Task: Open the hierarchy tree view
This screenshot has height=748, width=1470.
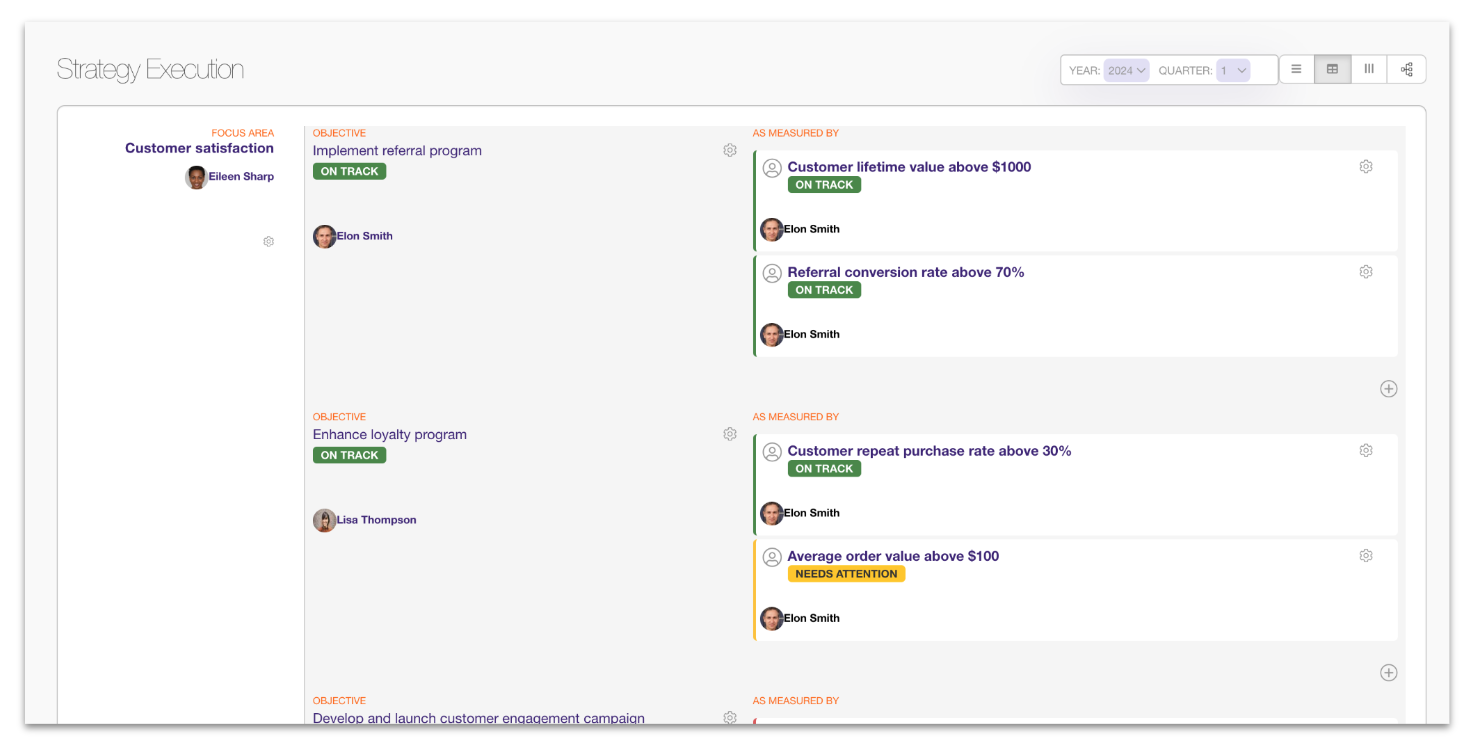Action: point(1406,70)
